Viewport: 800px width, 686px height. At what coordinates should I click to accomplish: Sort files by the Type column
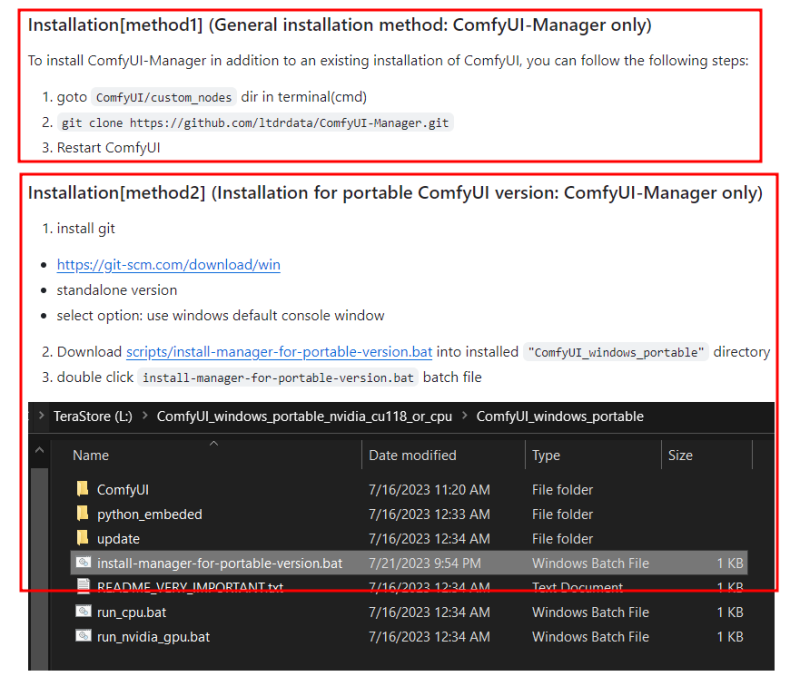tap(546, 455)
